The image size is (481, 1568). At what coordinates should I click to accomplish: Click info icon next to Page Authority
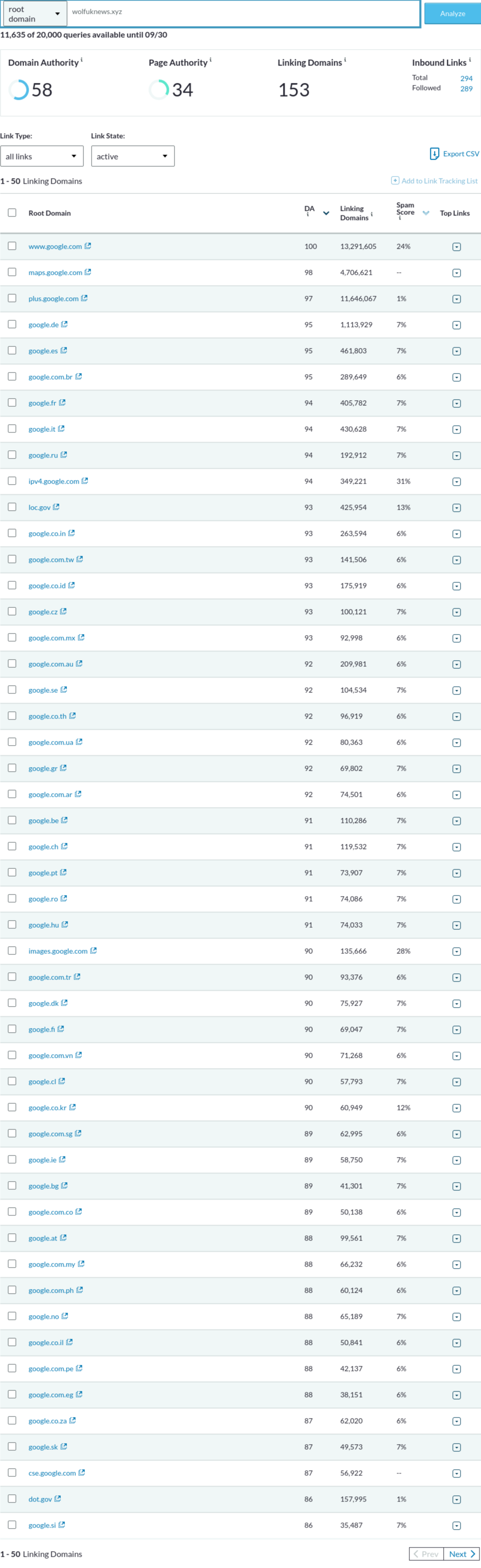[211, 60]
